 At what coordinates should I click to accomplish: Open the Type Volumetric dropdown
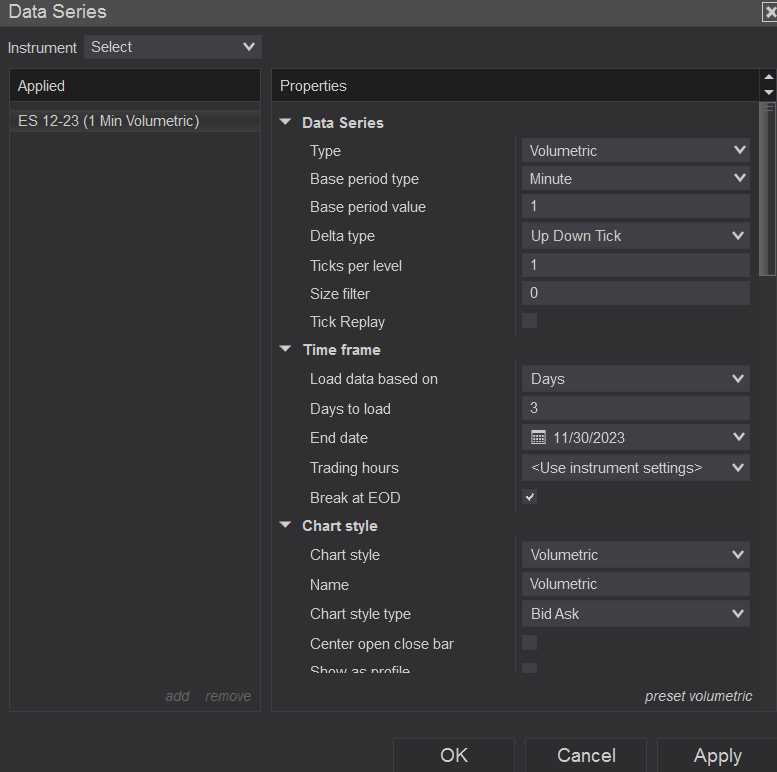[x=635, y=151]
